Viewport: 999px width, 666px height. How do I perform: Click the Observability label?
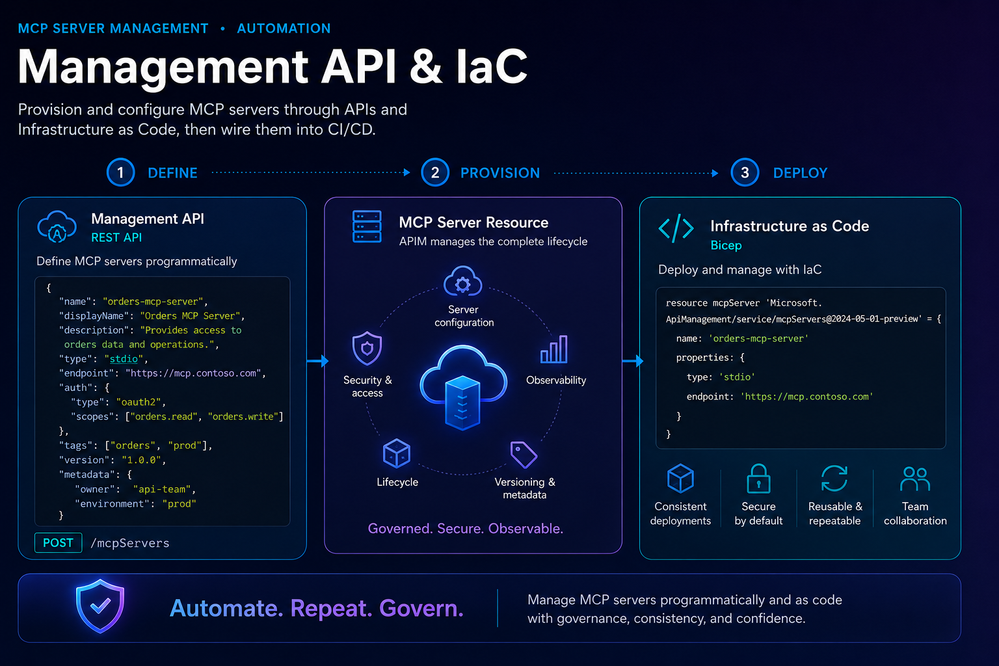tap(556, 380)
